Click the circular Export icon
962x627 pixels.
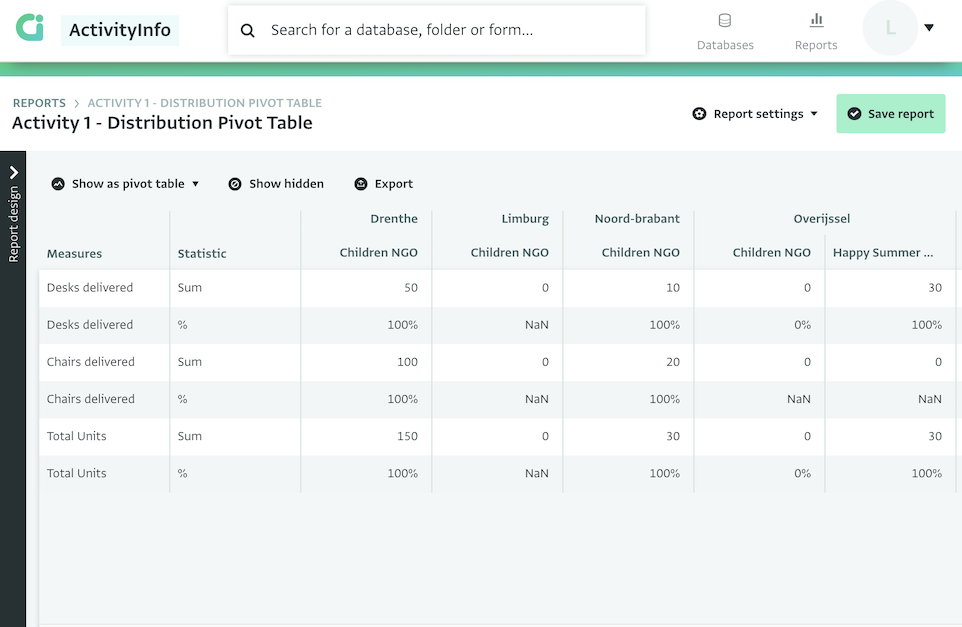coord(360,184)
